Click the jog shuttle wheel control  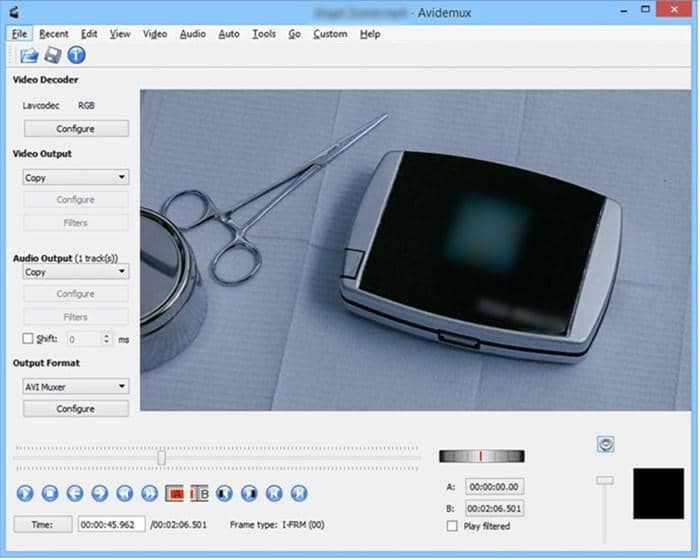[x=482, y=456]
